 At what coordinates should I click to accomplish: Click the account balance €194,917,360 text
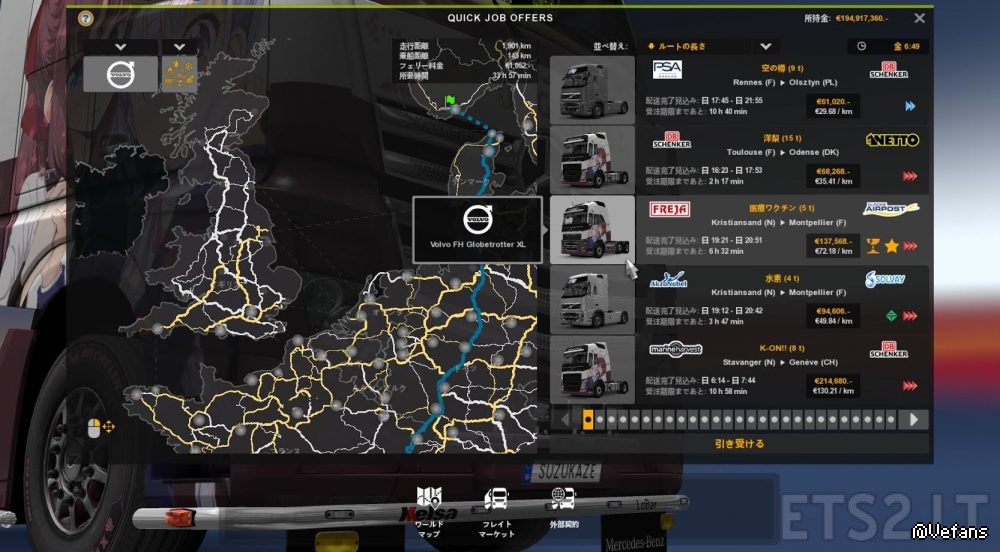(862, 18)
